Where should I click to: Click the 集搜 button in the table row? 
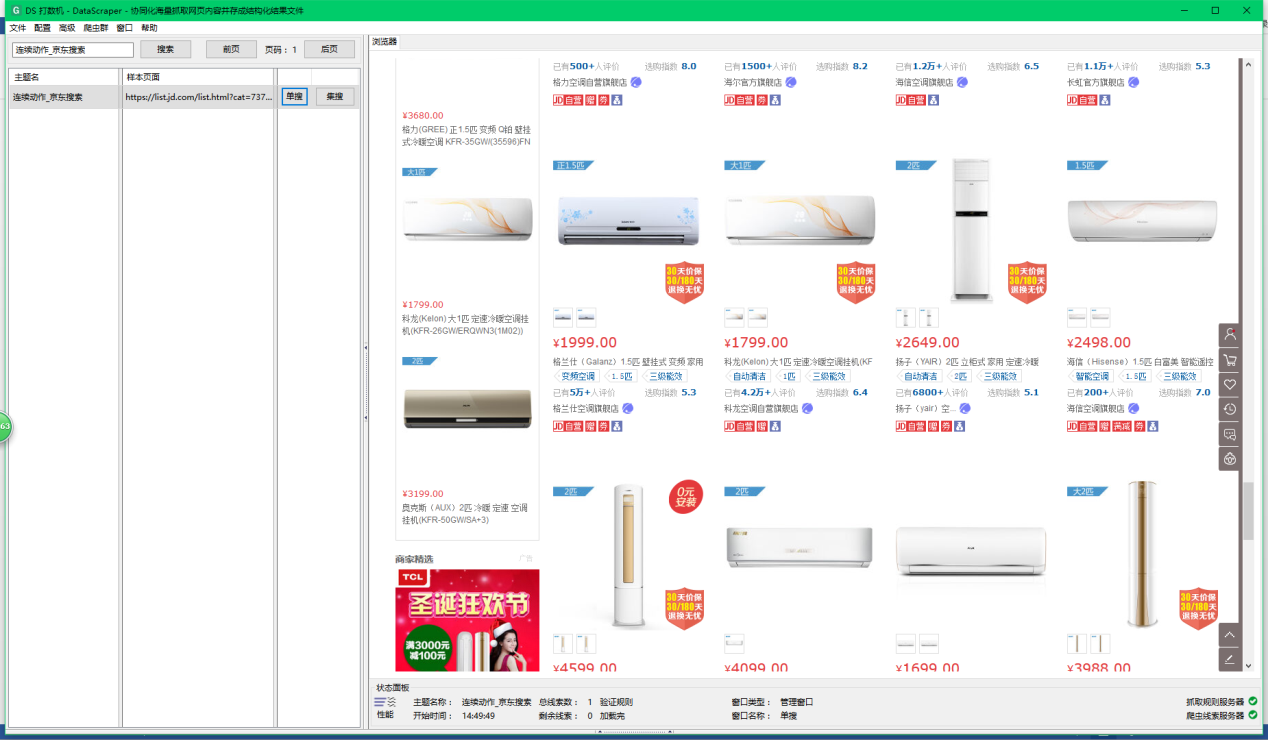(335, 97)
